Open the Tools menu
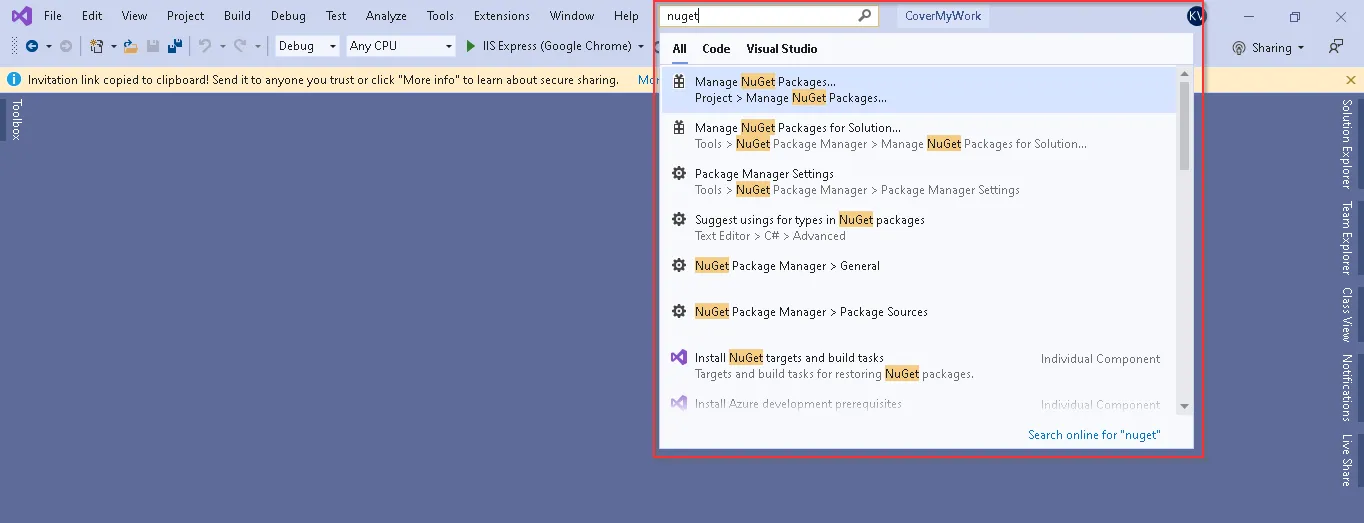 point(440,16)
